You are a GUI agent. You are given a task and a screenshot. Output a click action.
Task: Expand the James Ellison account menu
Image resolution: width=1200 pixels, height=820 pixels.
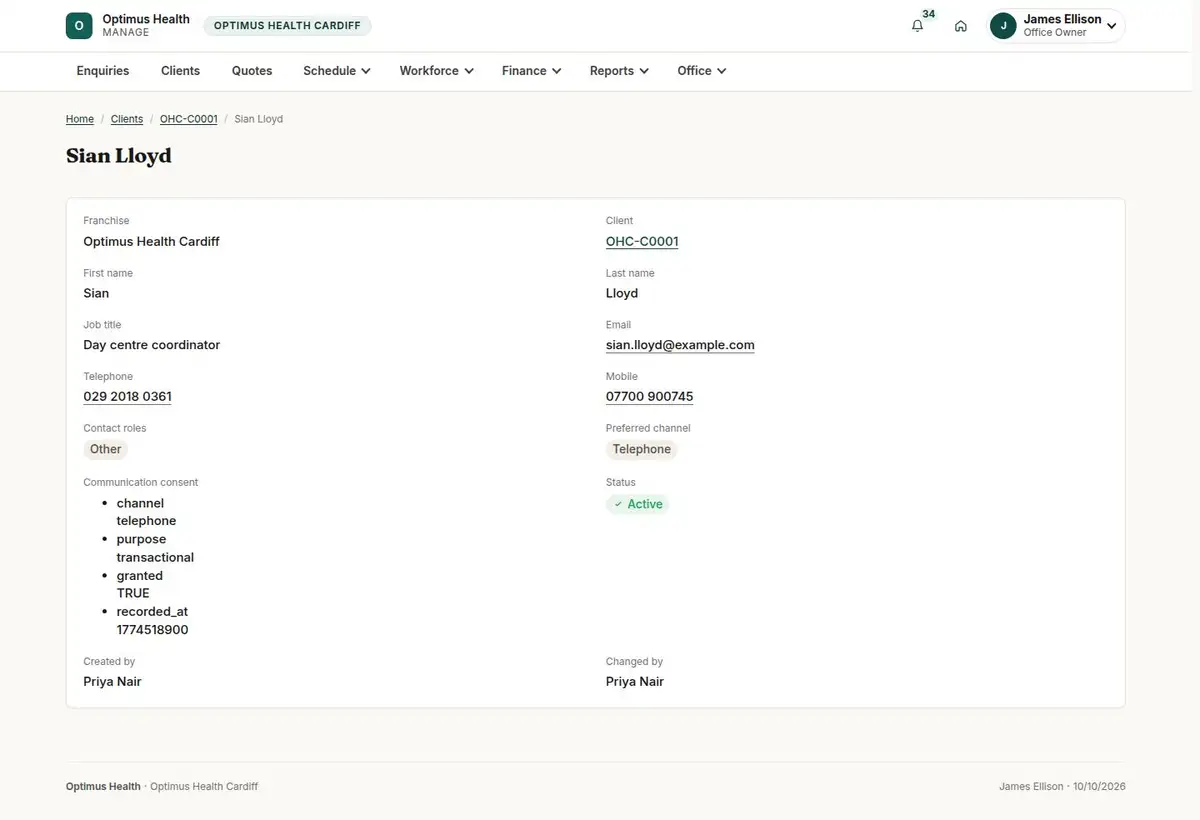click(1057, 26)
